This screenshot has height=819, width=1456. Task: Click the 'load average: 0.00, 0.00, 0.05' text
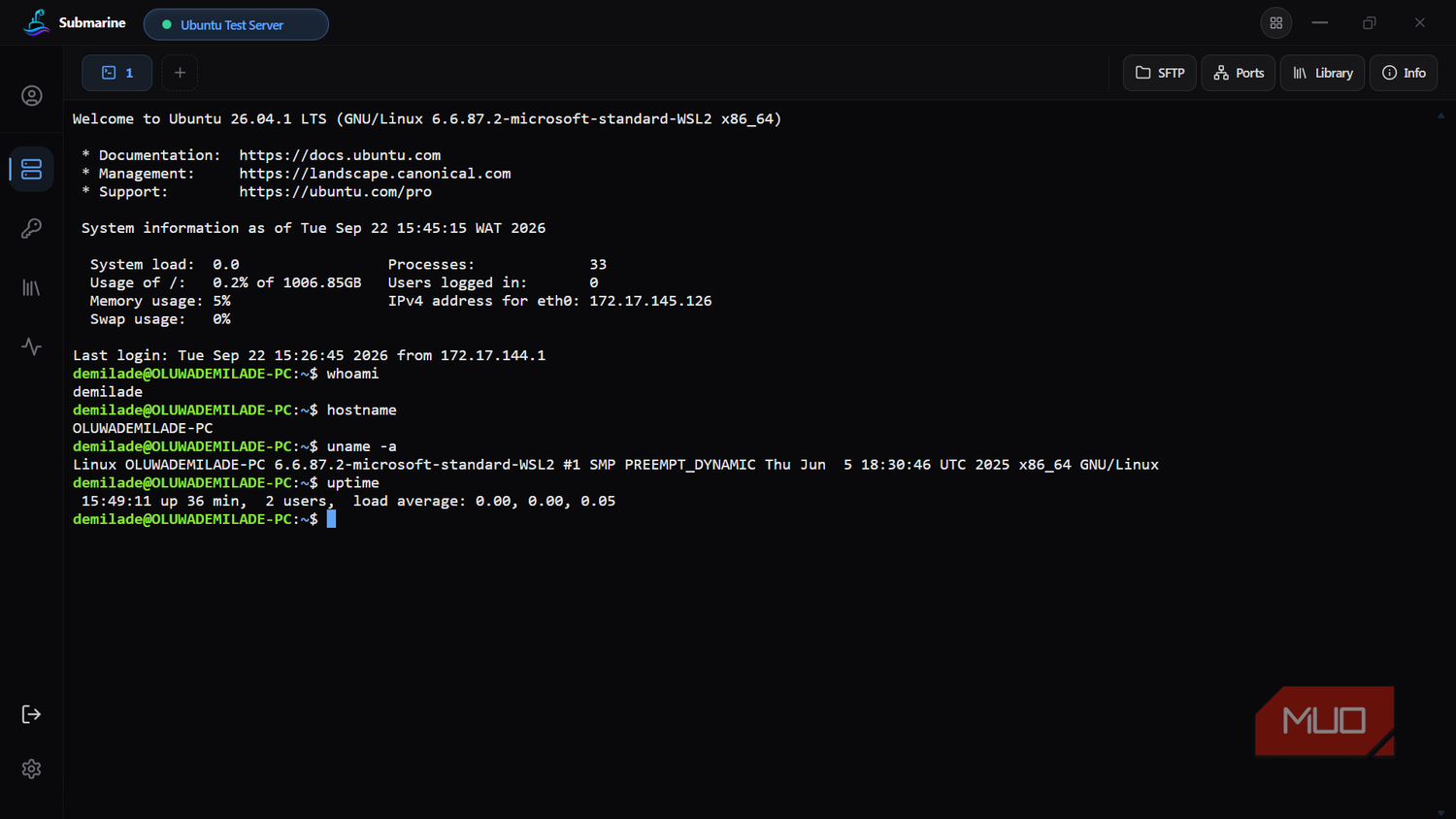[484, 501]
